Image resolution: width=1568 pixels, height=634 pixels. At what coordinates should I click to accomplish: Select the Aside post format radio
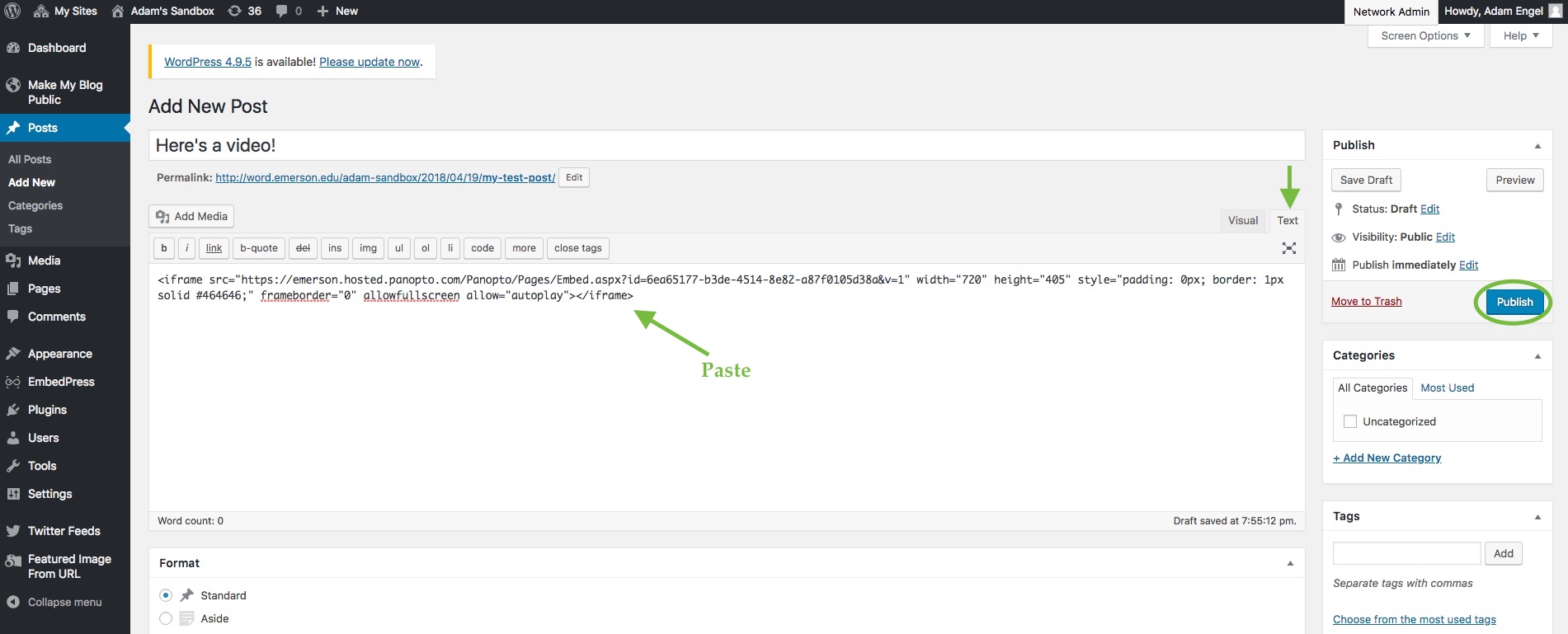pos(166,618)
